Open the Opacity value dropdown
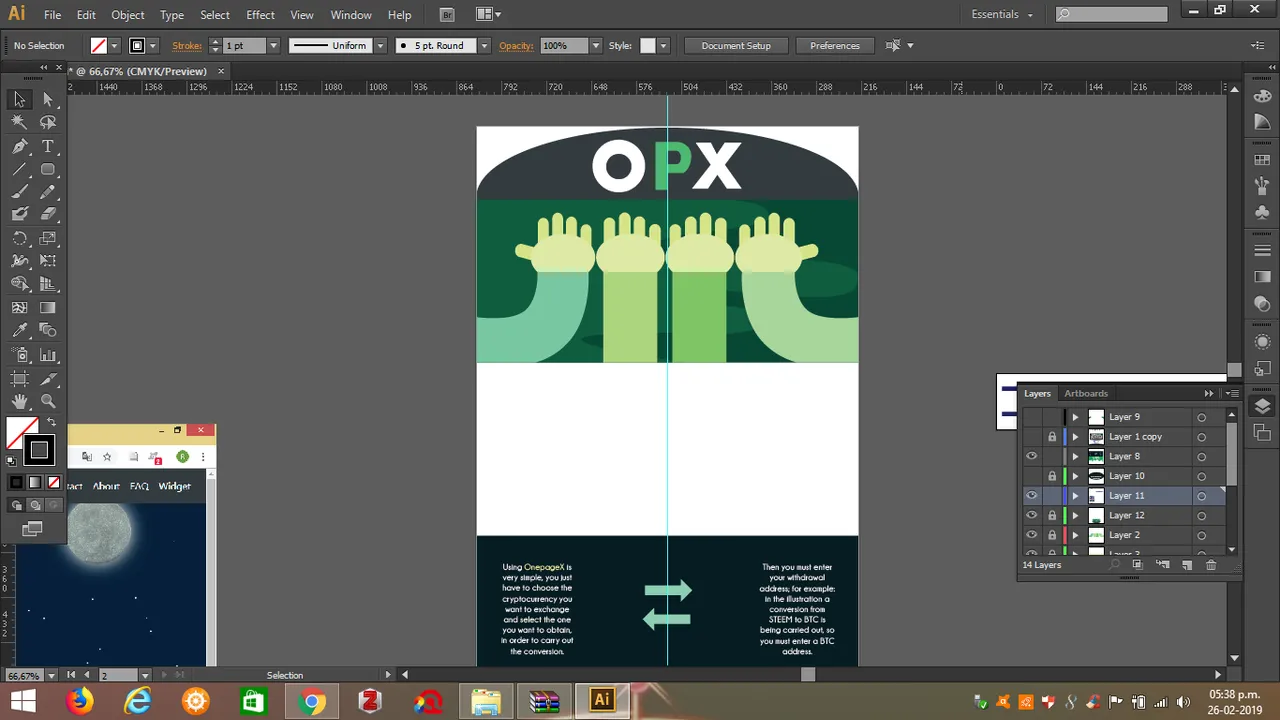 (x=595, y=46)
